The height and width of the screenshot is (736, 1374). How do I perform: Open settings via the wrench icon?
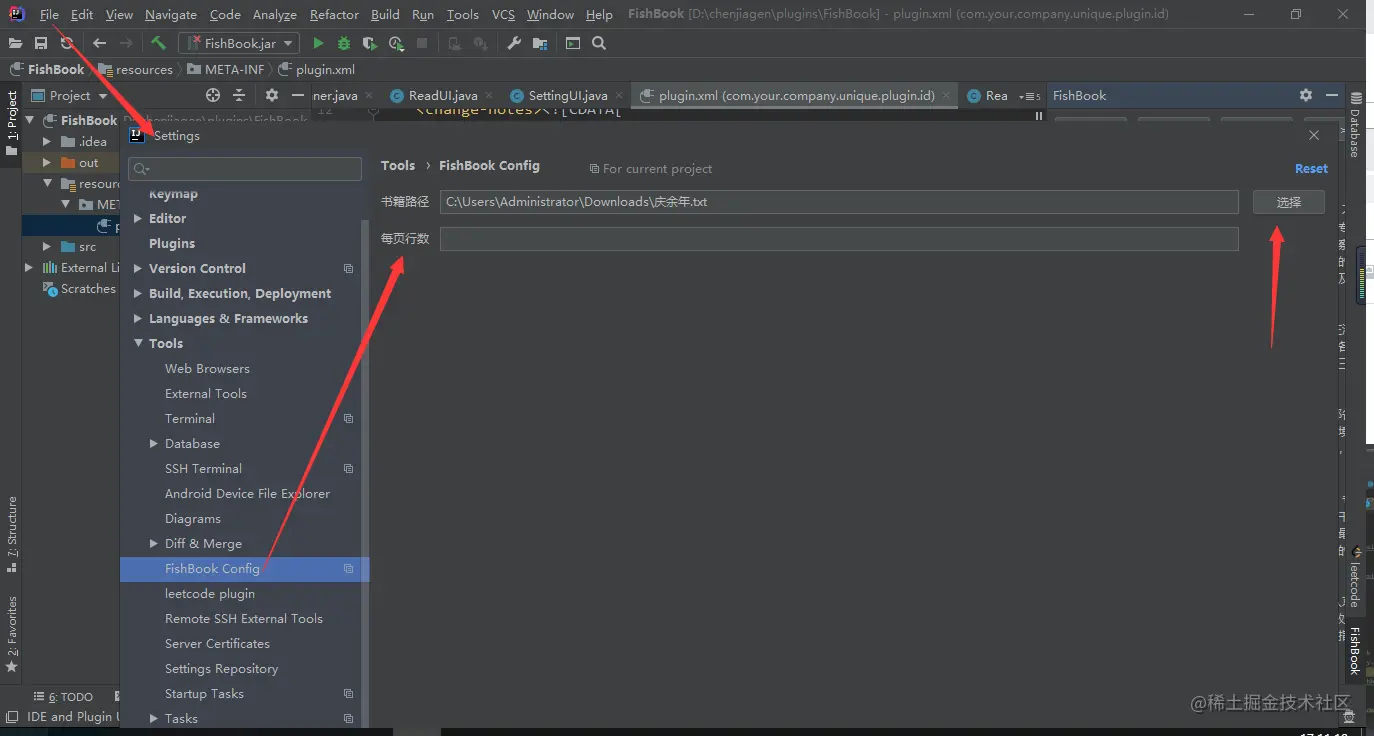[x=514, y=43]
